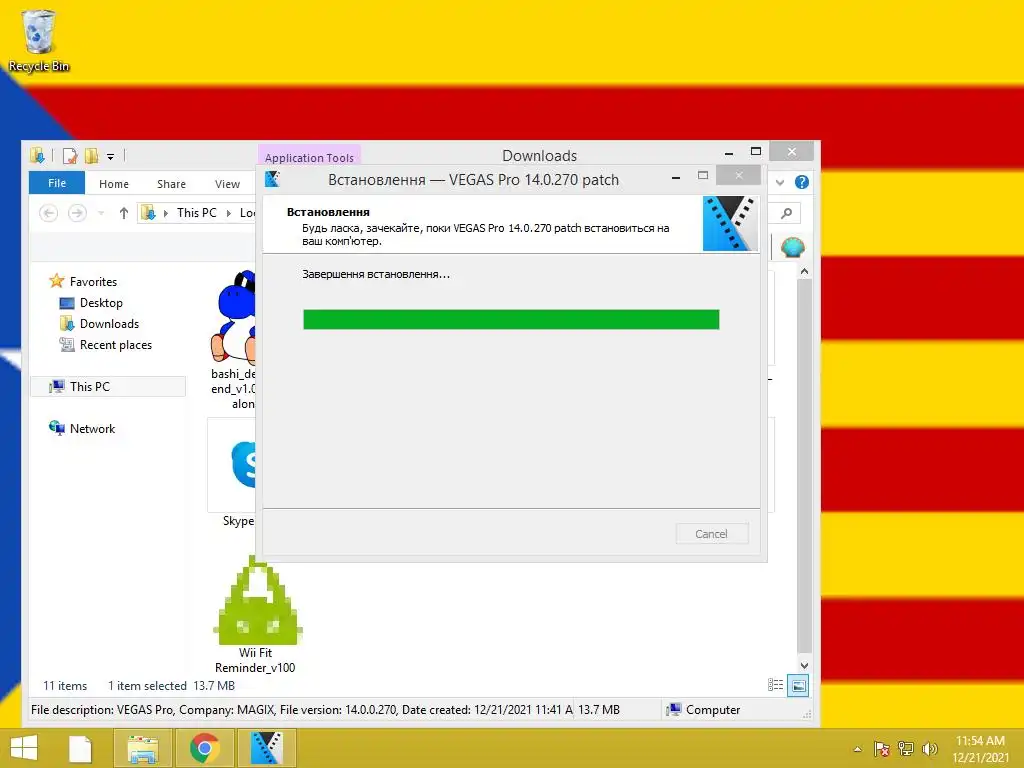Click the Windows Start button

coord(24,748)
